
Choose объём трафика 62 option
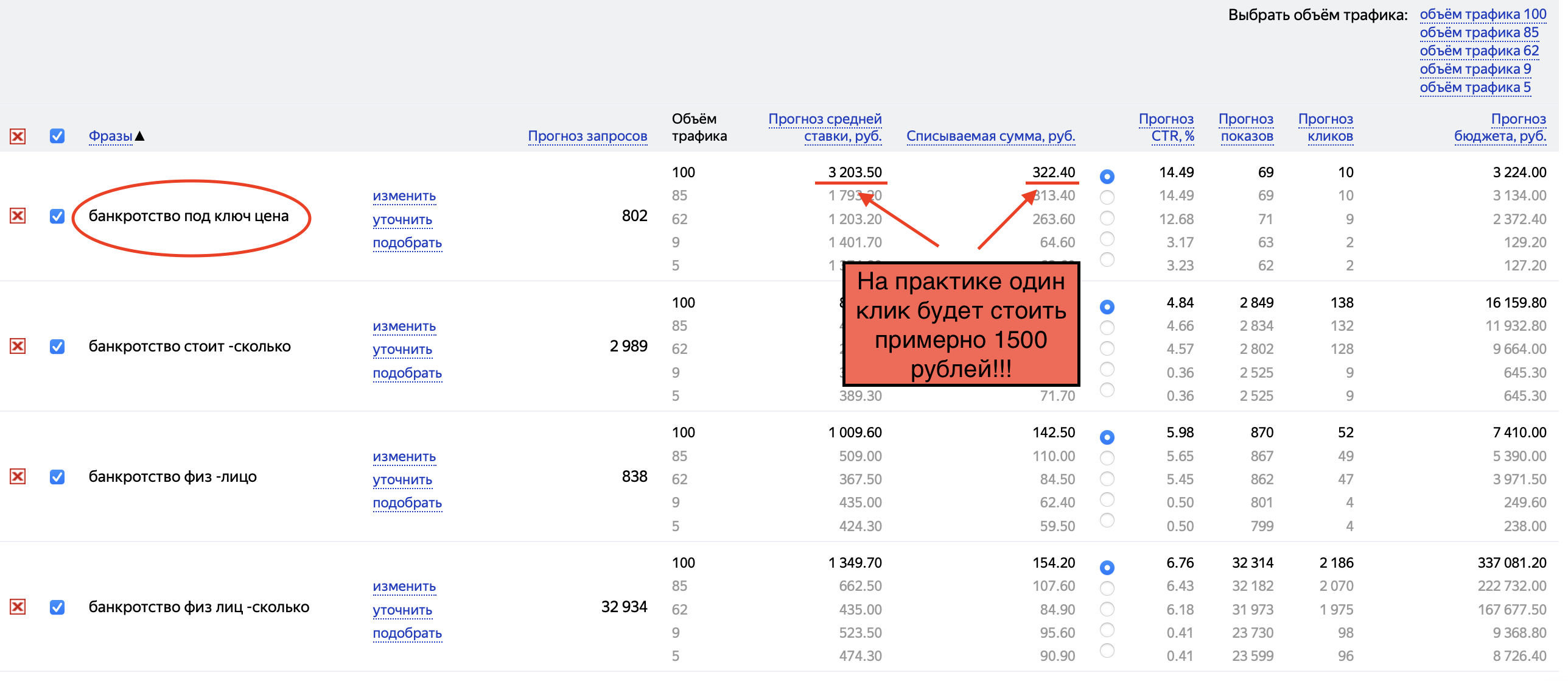click(x=1479, y=51)
